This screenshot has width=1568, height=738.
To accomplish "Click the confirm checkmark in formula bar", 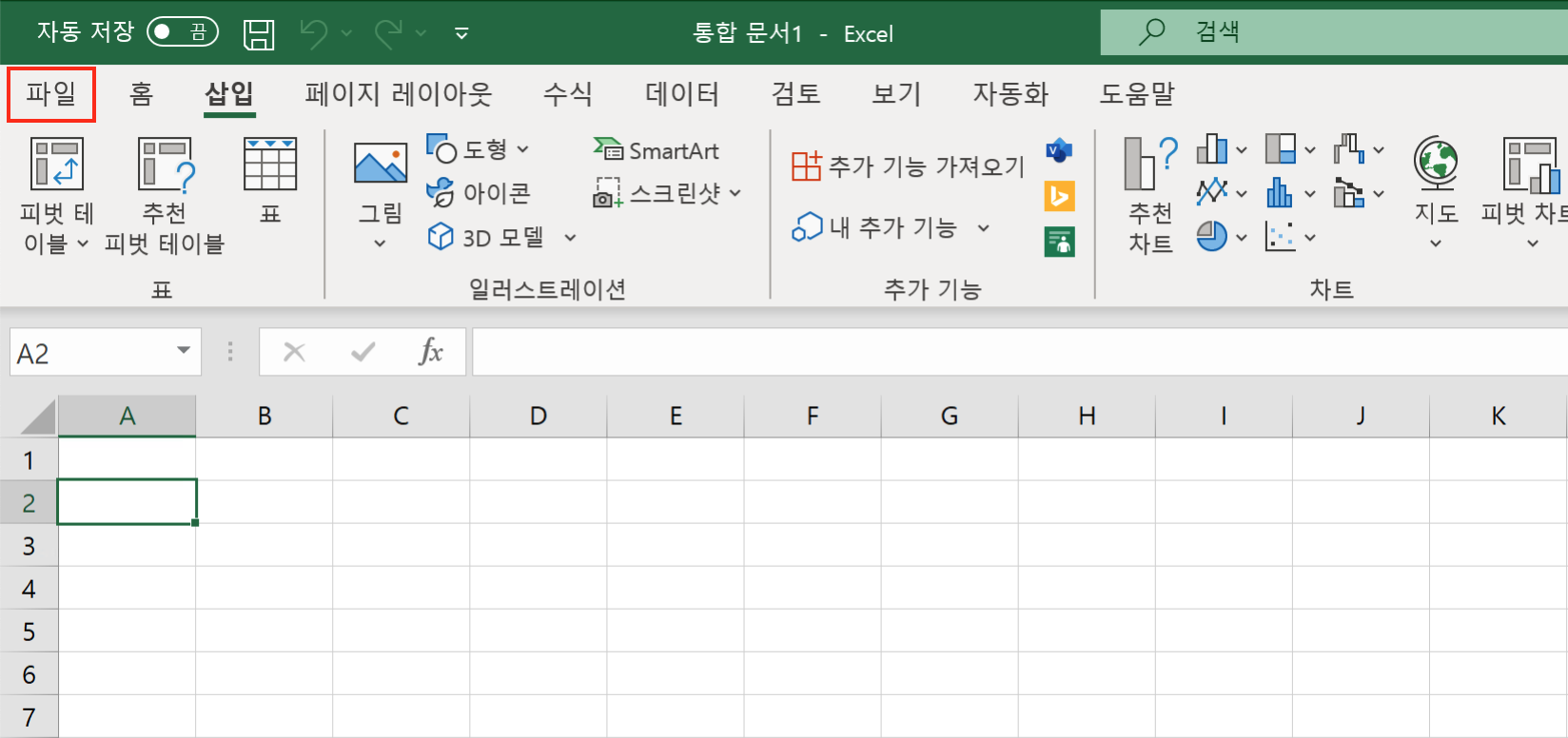I will (x=363, y=352).
